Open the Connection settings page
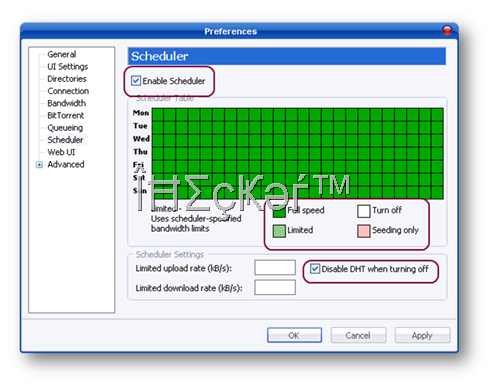The height and width of the screenshot is (392, 497). tap(68, 91)
